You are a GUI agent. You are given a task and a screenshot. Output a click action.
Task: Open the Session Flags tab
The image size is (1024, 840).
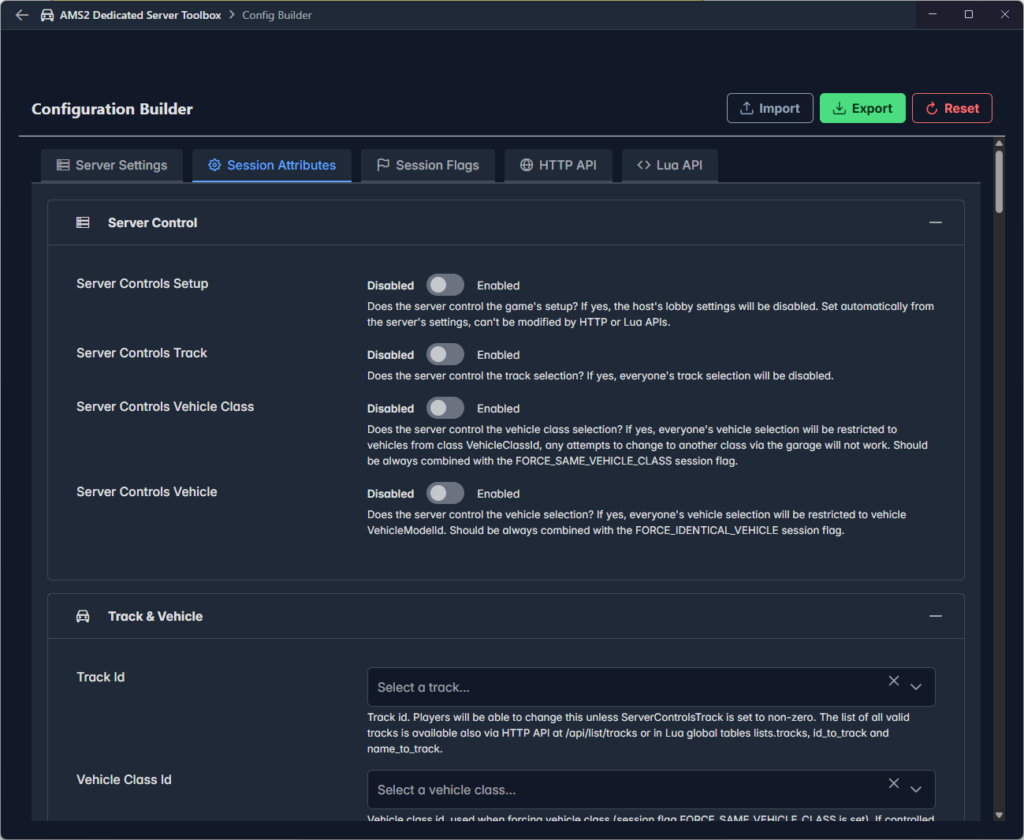(428, 165)
